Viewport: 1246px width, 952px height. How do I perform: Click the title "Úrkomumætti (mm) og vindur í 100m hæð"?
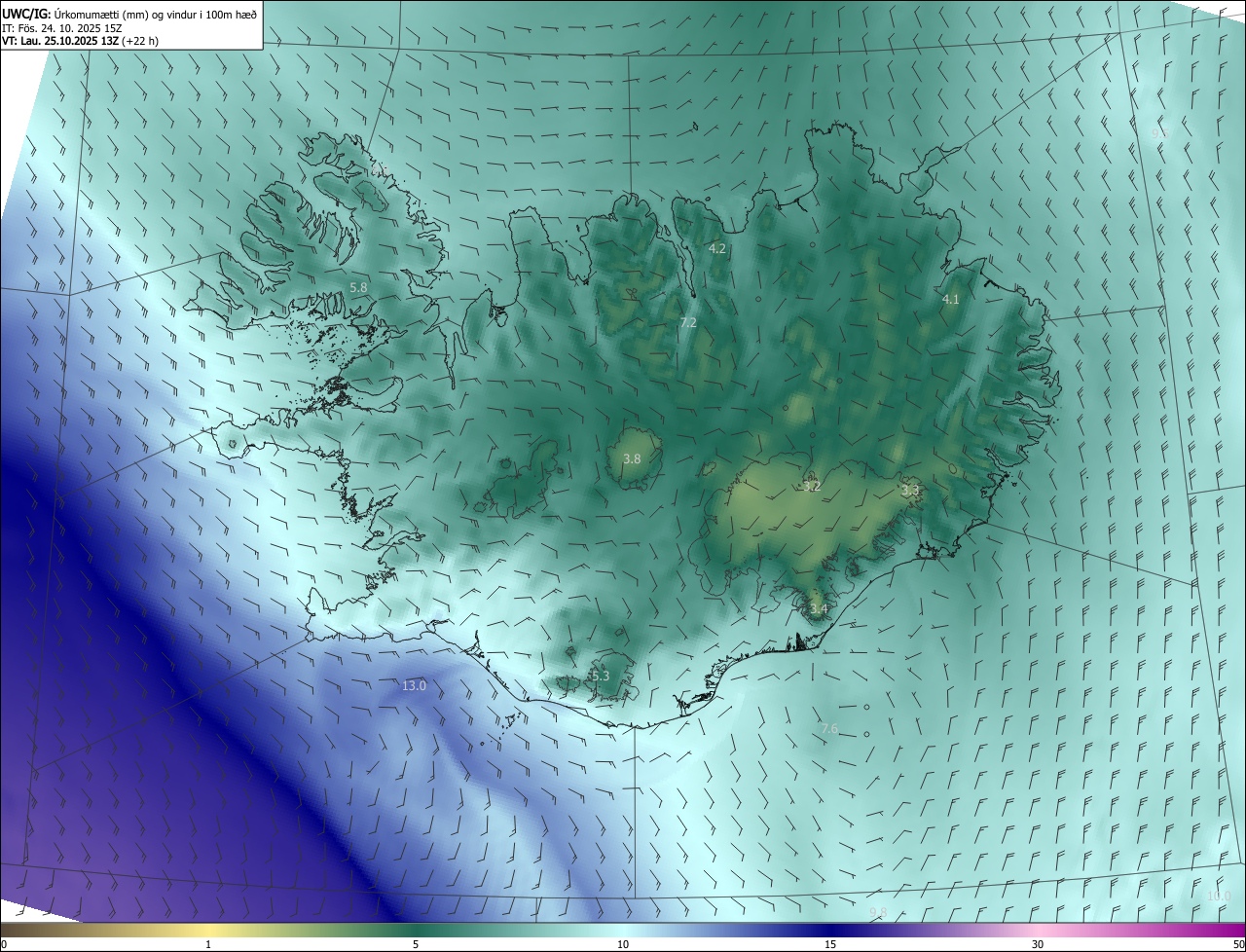point(154,13)
